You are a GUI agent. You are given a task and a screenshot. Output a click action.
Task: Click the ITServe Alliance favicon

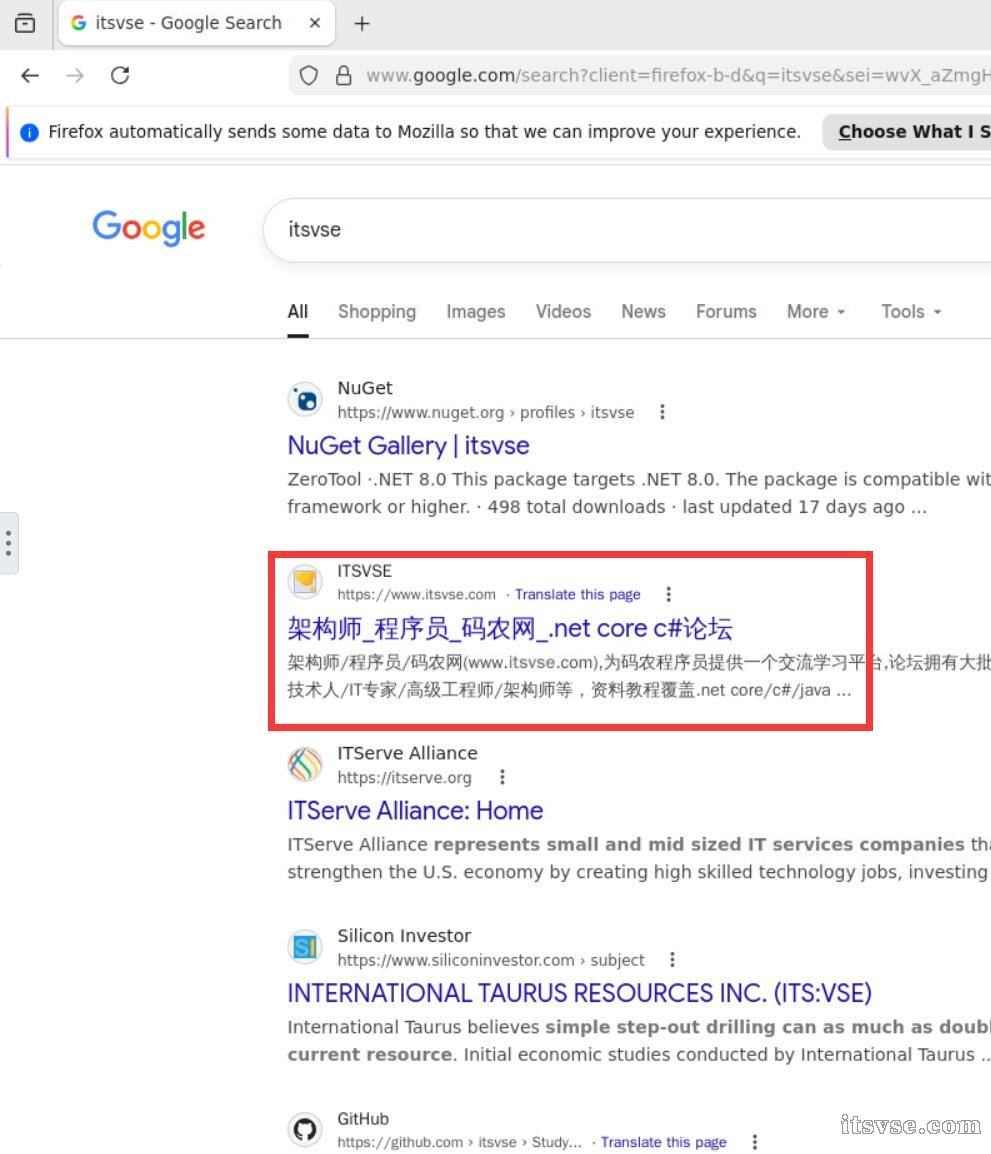(x=305, y=764)
